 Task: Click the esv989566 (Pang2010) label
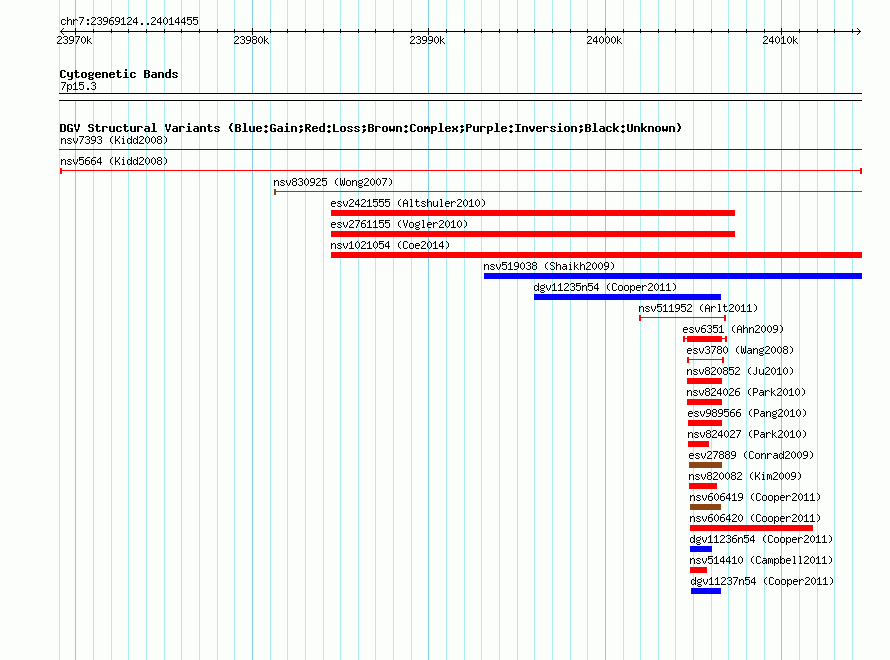(x=747, y=413)
